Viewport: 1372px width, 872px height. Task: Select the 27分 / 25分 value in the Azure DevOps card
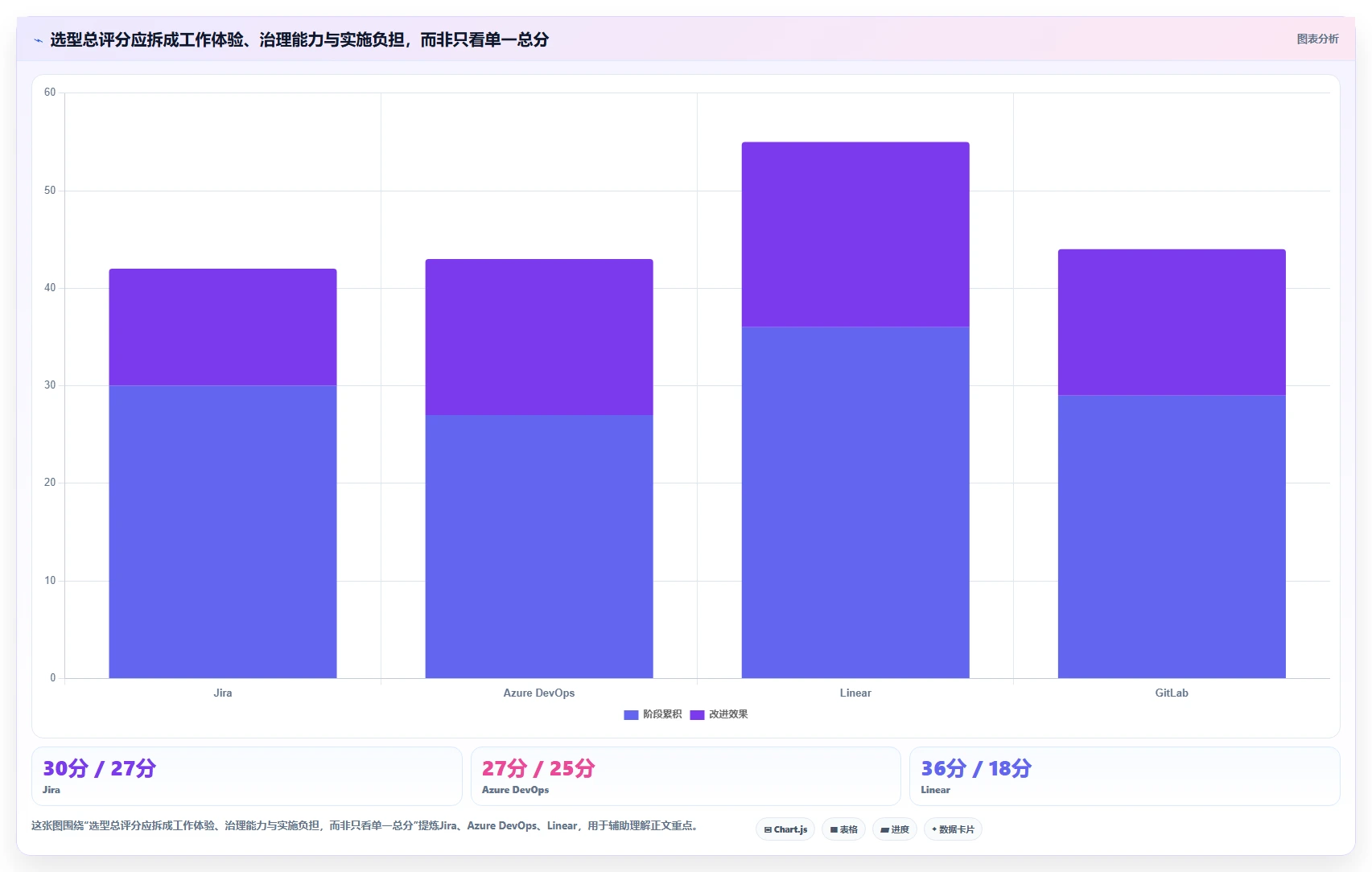538,768
